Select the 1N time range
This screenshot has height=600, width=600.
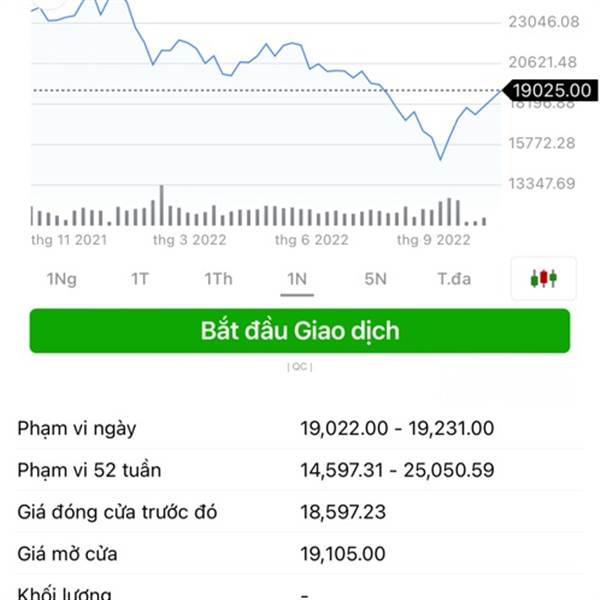pos(297,279)
